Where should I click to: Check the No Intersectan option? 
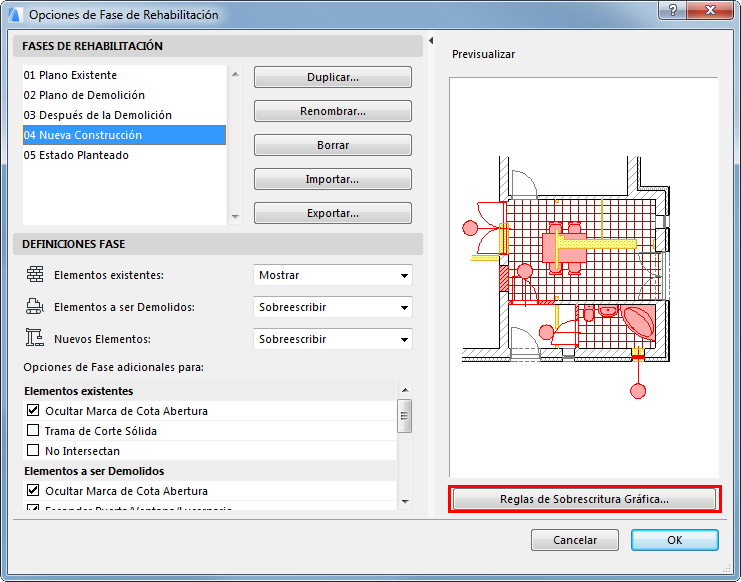[33, 450]
